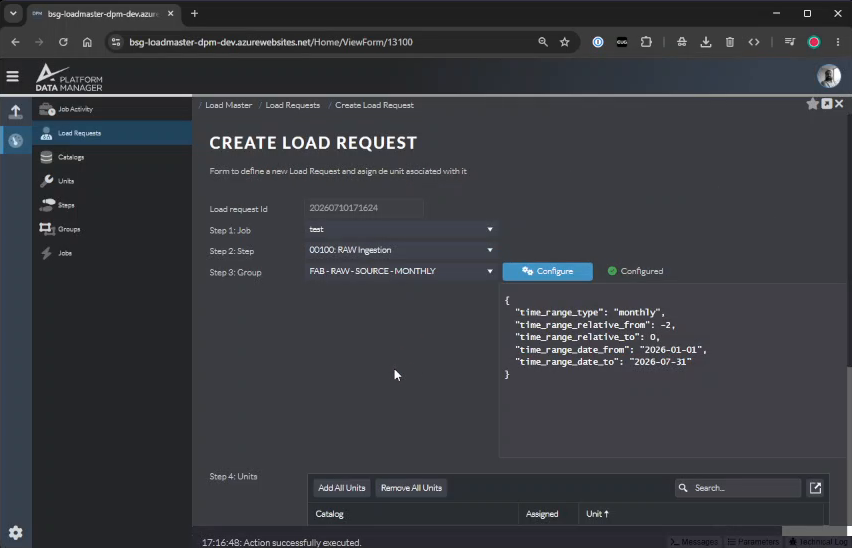
Task: Close the bsg-loadmaster-dpm-dev tab
Action: (x=171, y=14)
